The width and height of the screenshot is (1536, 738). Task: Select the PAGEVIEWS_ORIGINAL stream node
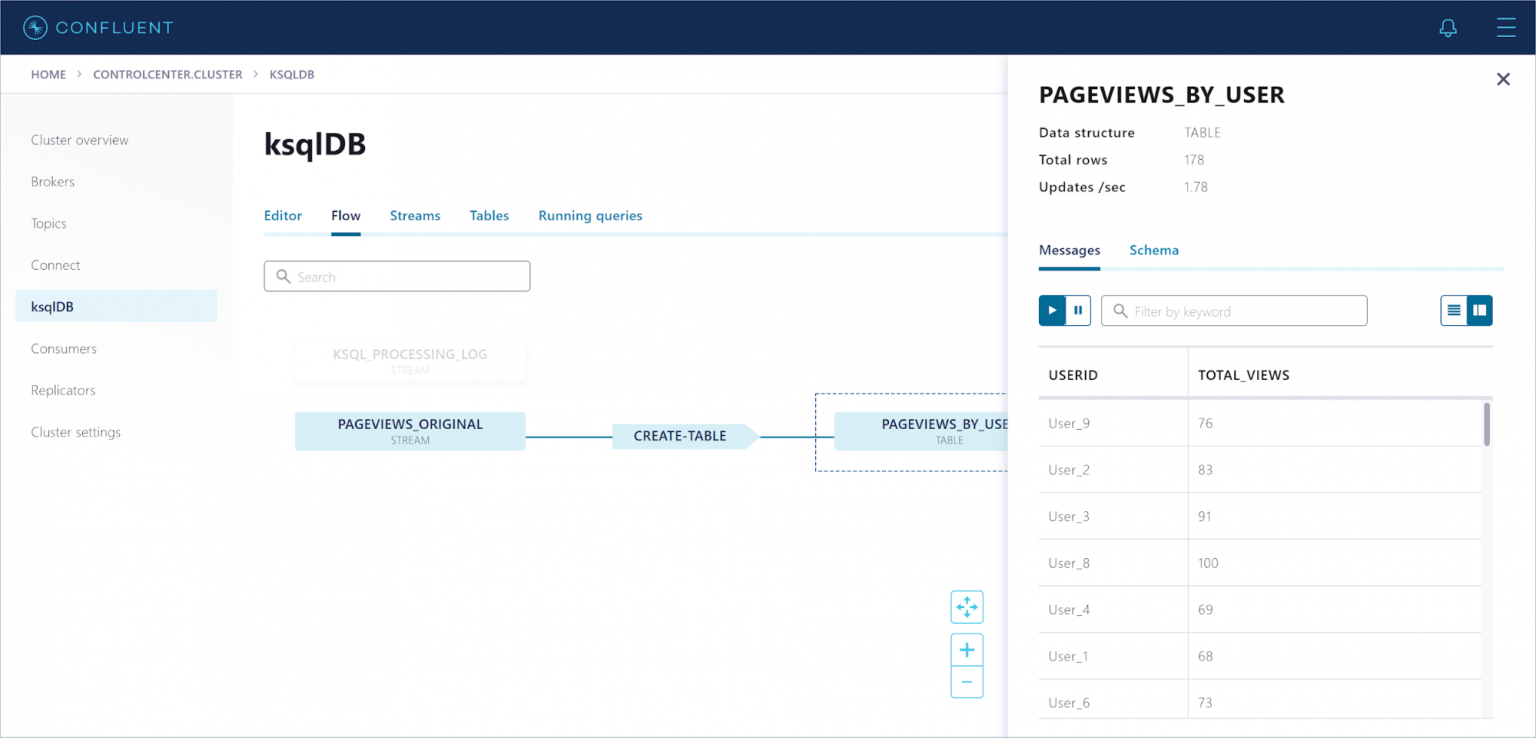(410, 431)
